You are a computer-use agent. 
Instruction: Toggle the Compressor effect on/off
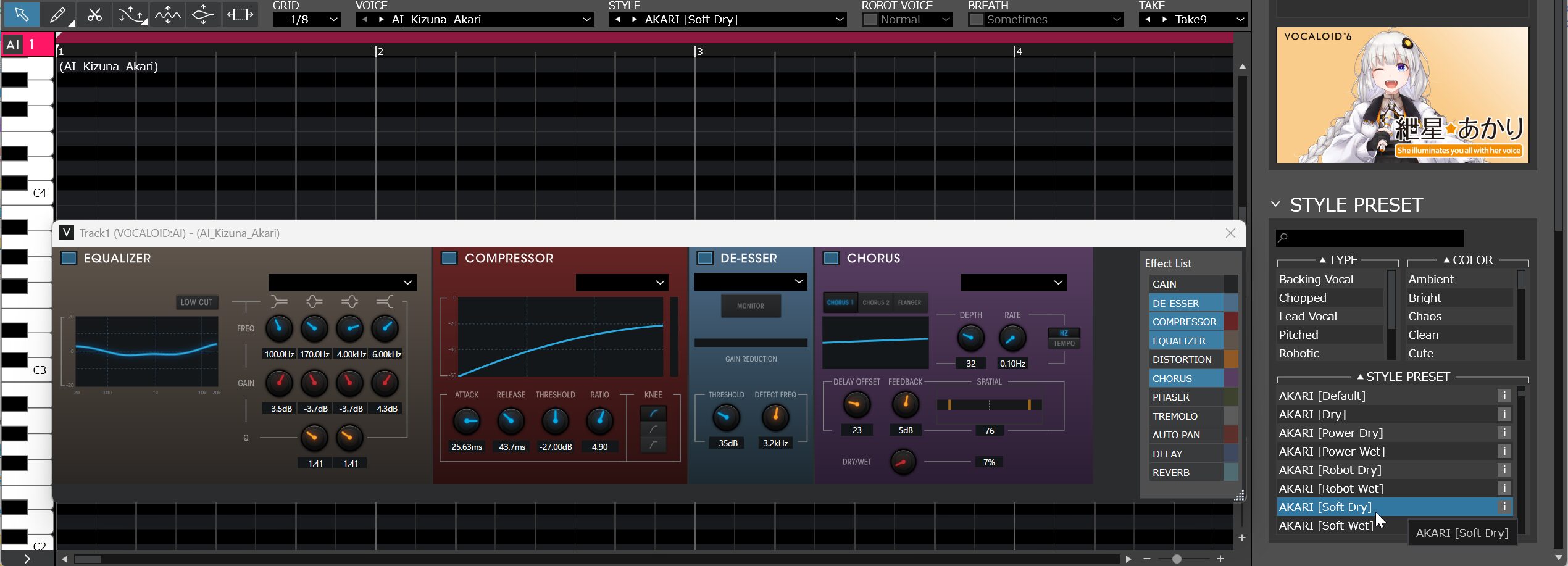(449, 258)
